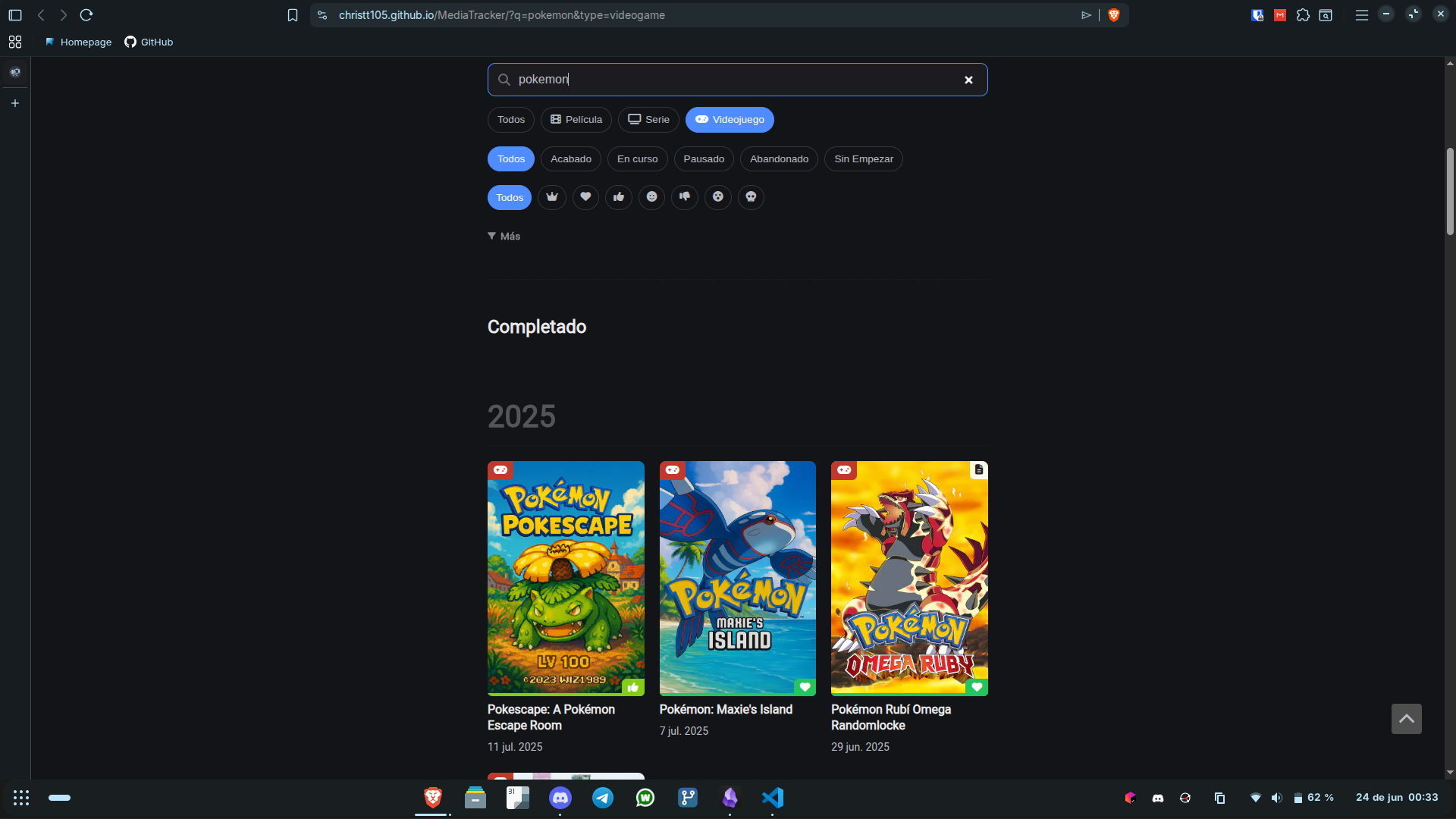Click the scroll-to-top arrow button
This screenshot has height=819, width=1456.
click(1407, 719)
